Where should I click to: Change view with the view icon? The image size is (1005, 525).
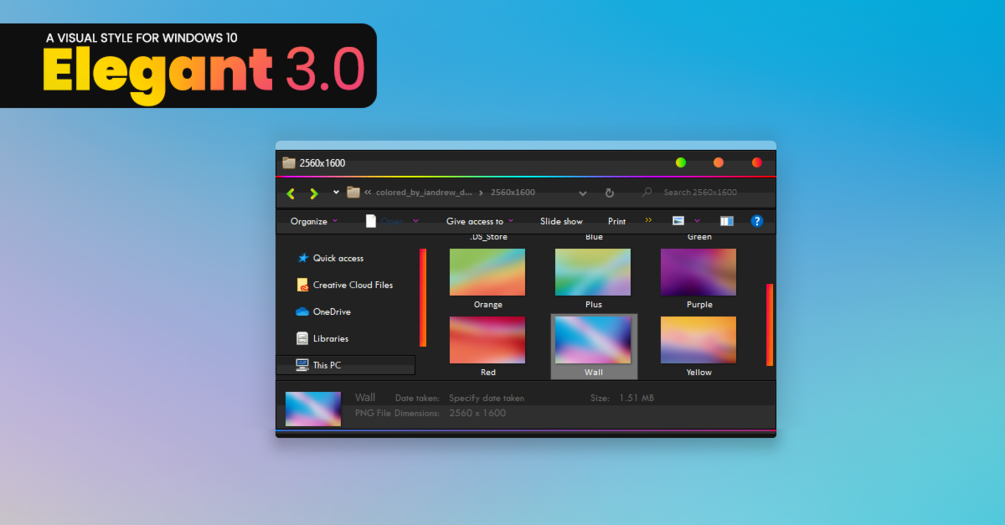coord(678,221)
